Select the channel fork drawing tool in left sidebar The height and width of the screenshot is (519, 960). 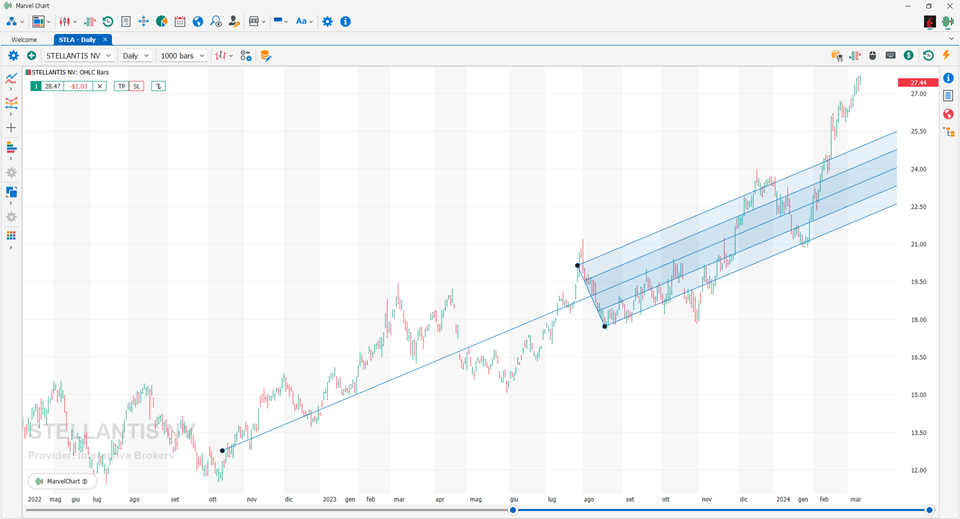tap(11, 103)
